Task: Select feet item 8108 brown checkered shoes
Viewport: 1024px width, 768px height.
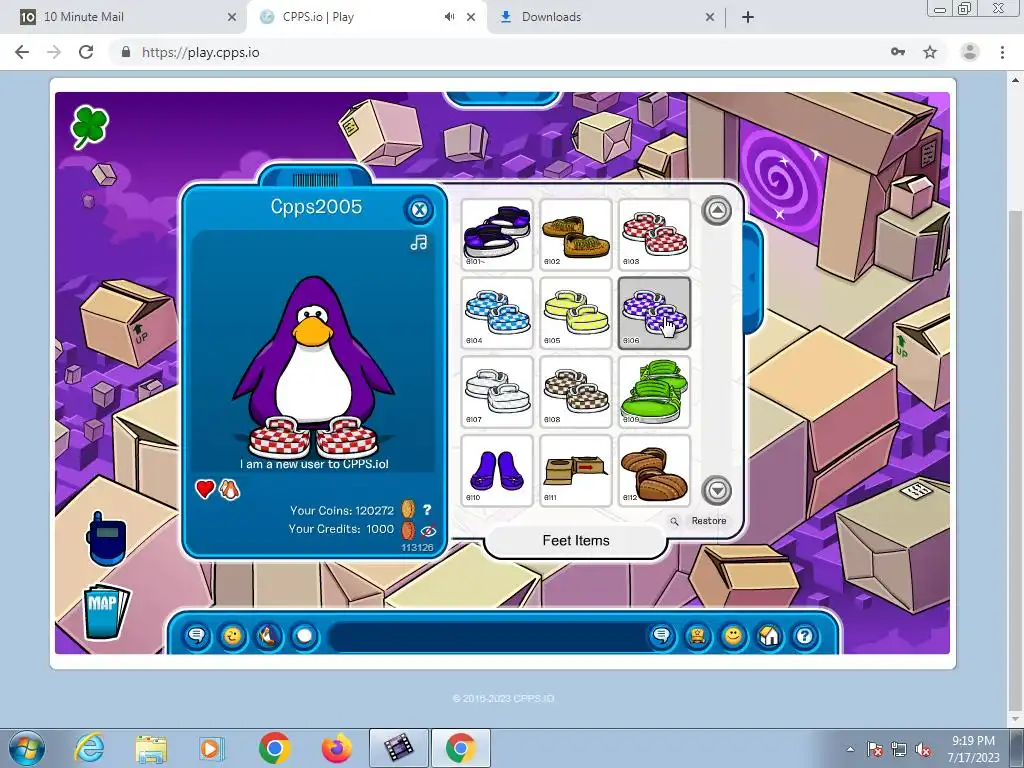Action: (575, 392)
